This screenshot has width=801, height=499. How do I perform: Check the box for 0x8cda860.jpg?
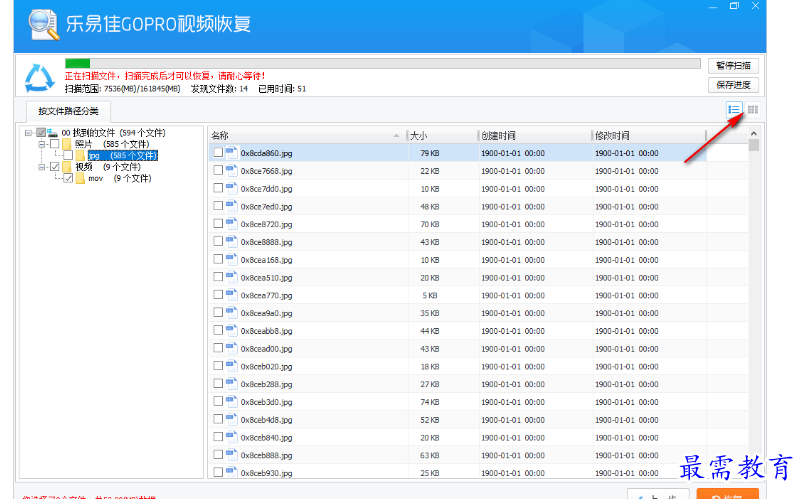coord(218,152)
